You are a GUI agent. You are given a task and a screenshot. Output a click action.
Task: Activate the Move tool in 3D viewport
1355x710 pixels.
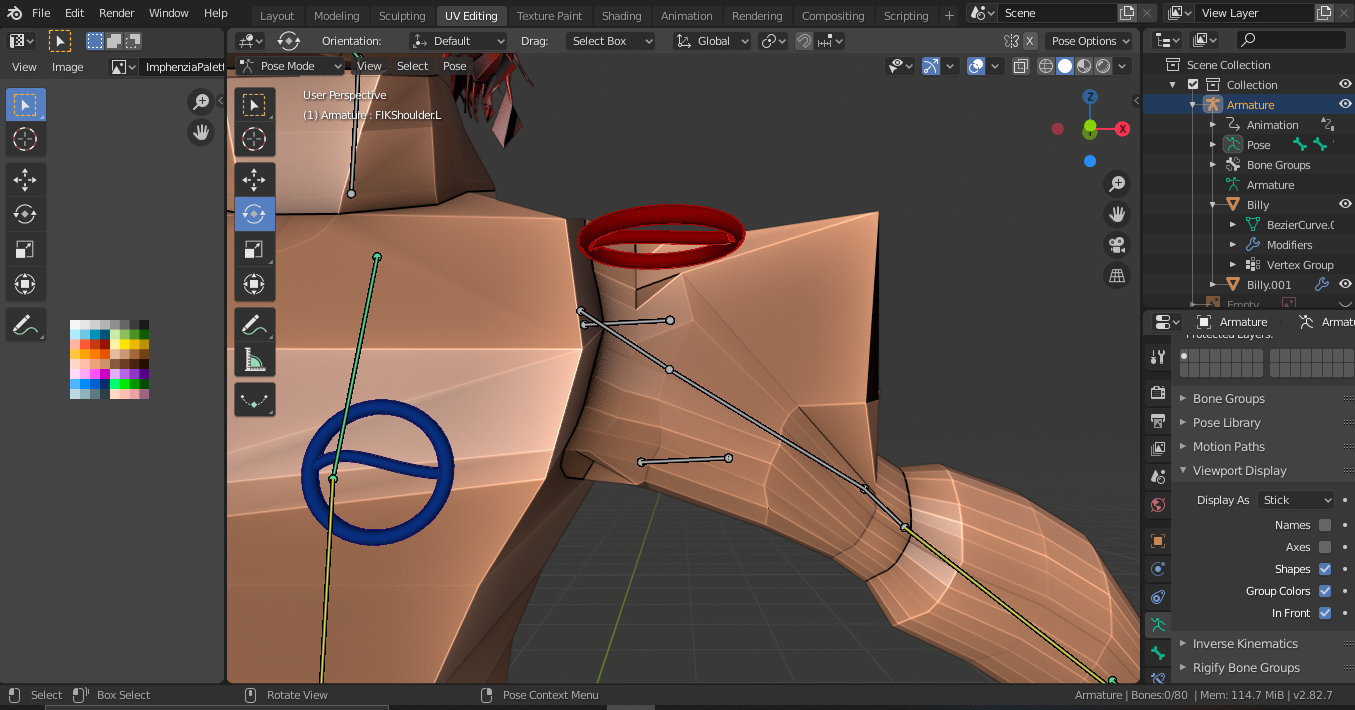pyautogui.click(x=254, y=179)
